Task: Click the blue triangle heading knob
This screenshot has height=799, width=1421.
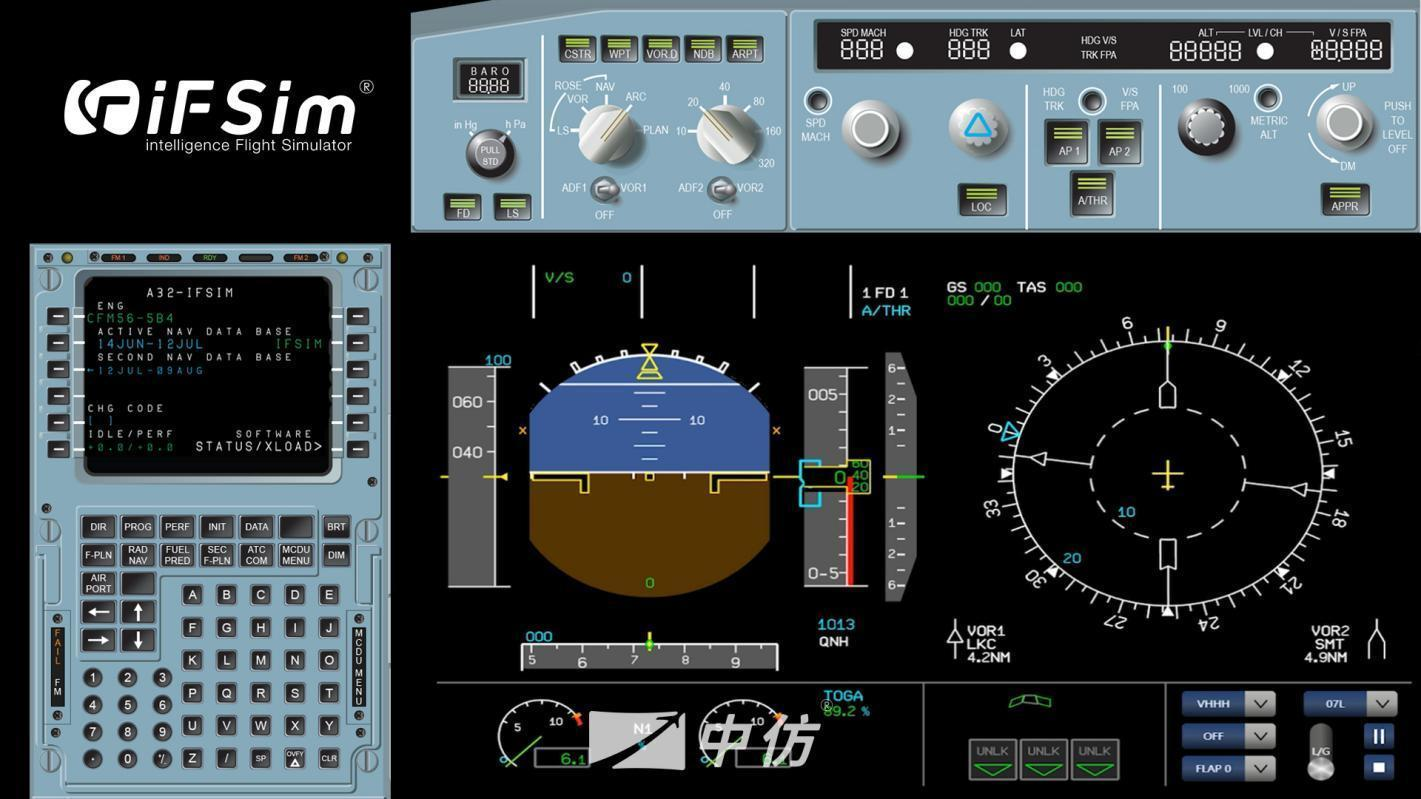Action: (x=976, y=127)
